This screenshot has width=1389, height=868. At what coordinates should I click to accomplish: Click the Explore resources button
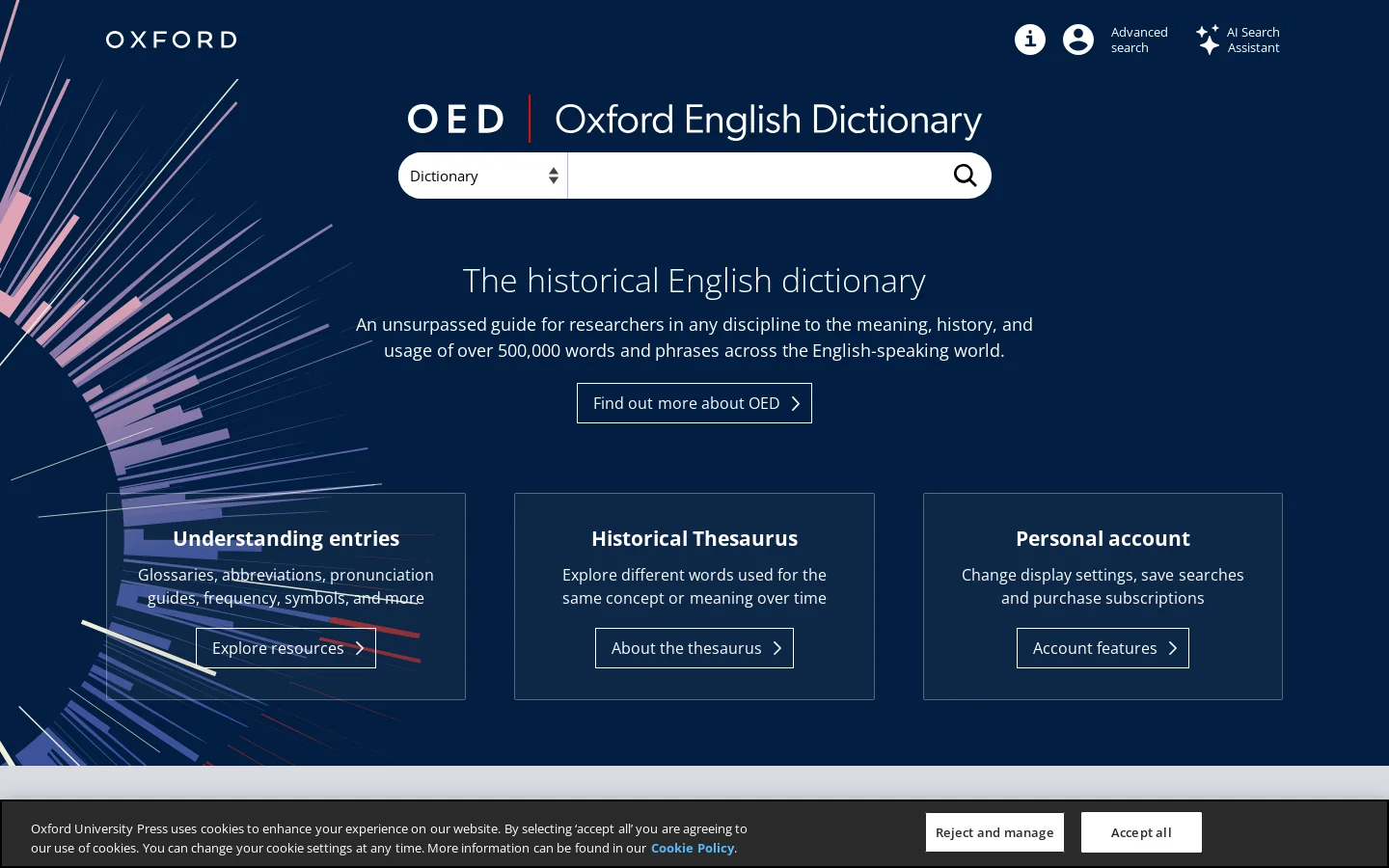pyautogui.click(x=286, y=648)
